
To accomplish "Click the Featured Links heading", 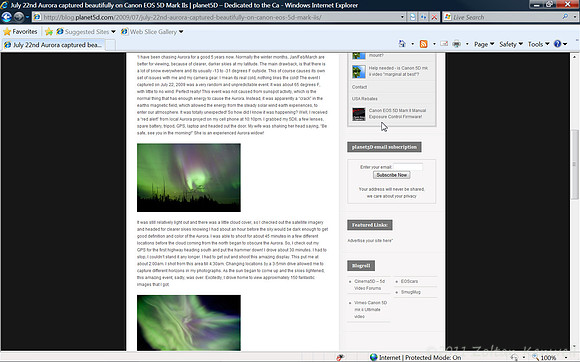I will [370, 225].
